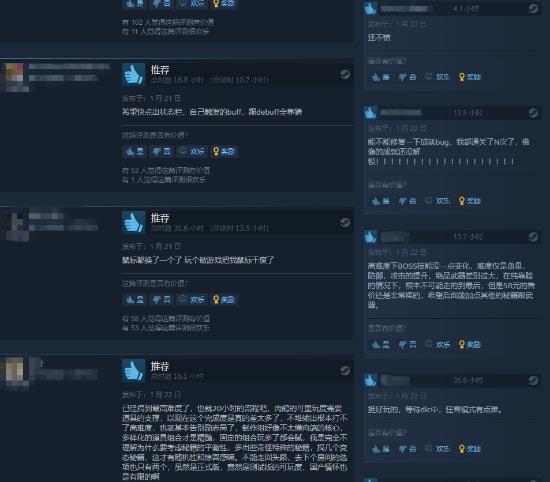Click Steam logo icon on 31.6 hours review
550x482 pixels.
pos(345,222)
